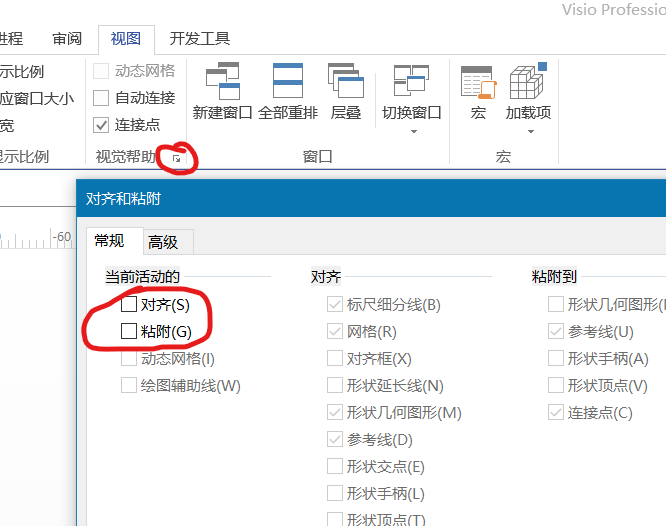Viewport: 666px width, 526px height.
Task: Enable the 粘附(G) checkbox
Action: pos(129,331)
